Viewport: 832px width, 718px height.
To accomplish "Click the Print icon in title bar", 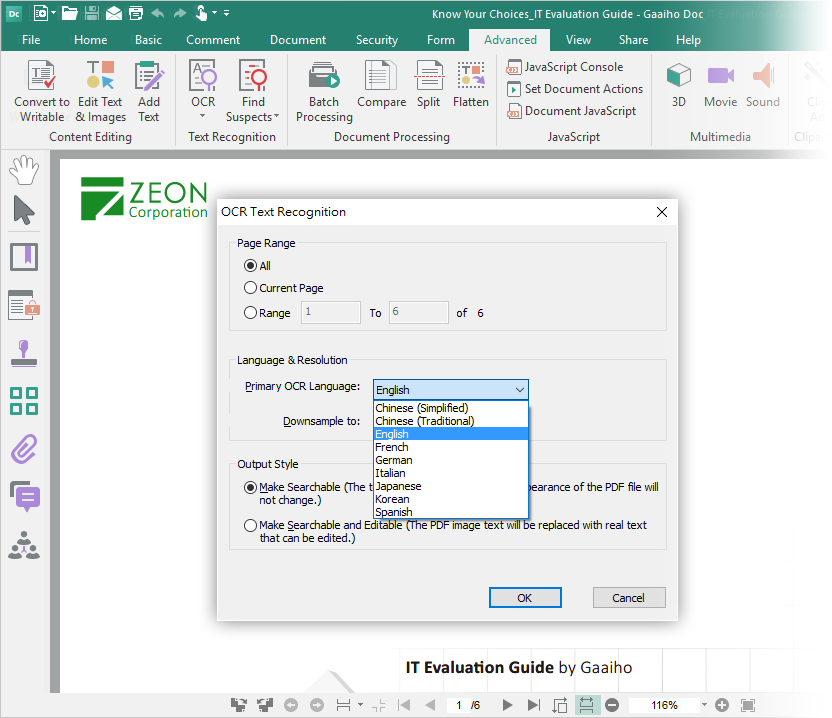I will tap(136, 13).
